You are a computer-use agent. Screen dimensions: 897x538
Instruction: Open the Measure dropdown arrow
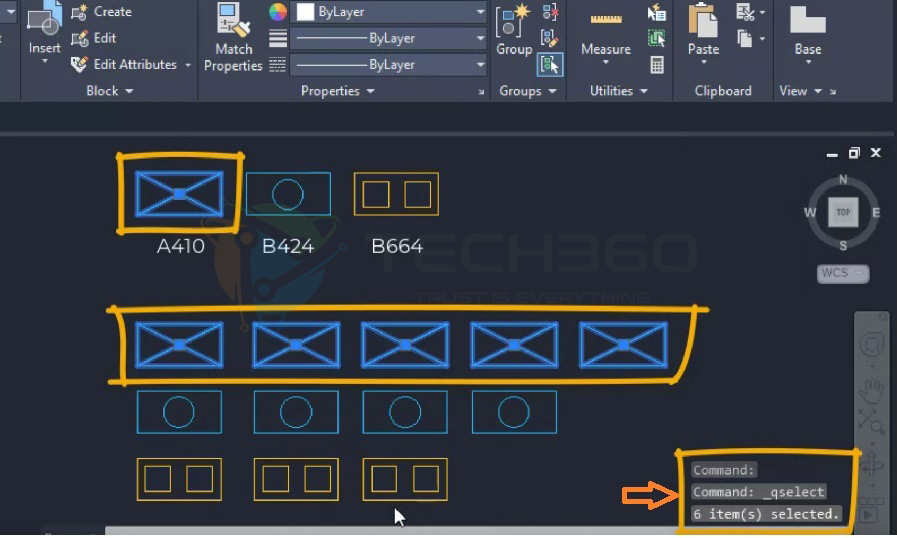tap(606, 62)
